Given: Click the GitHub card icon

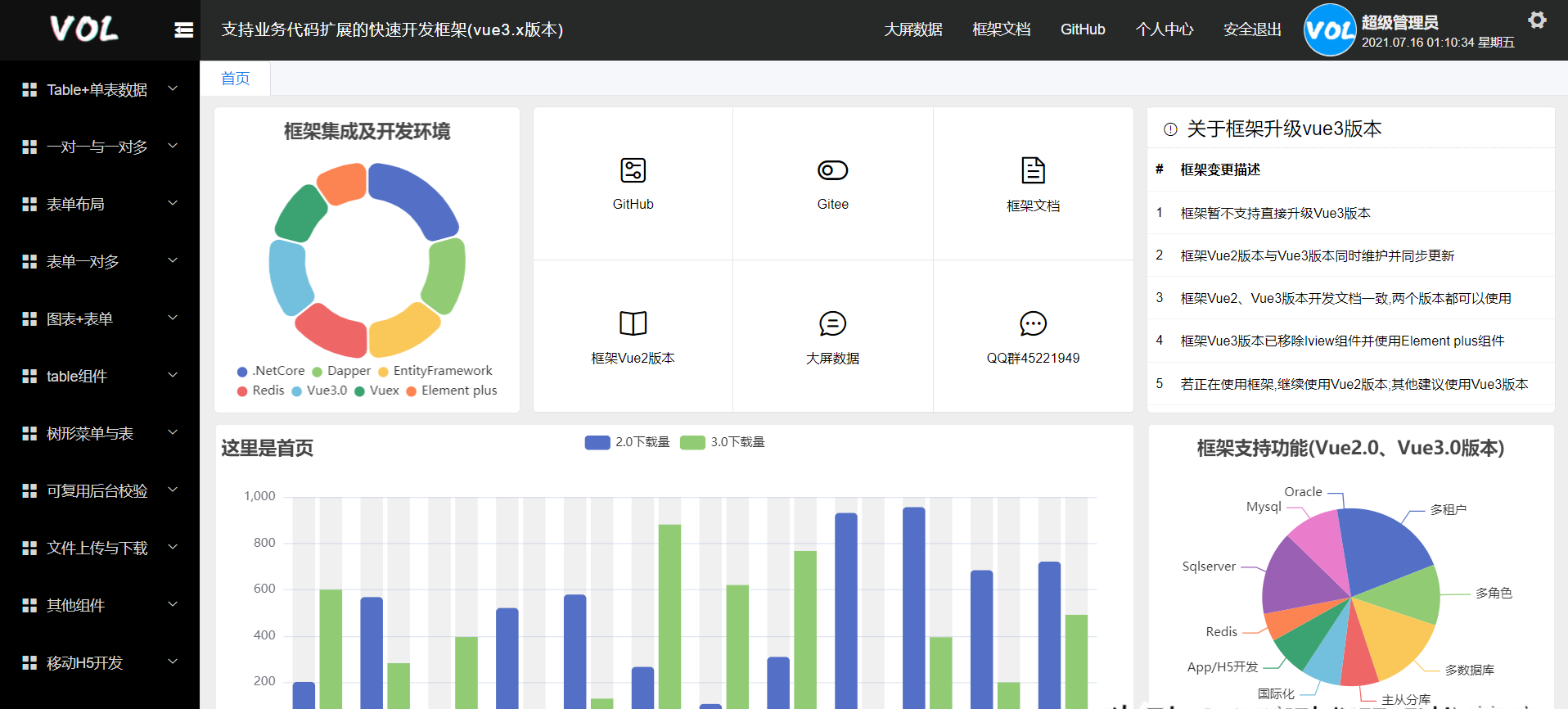Looking at the screenshot, I should pos(633,170).
